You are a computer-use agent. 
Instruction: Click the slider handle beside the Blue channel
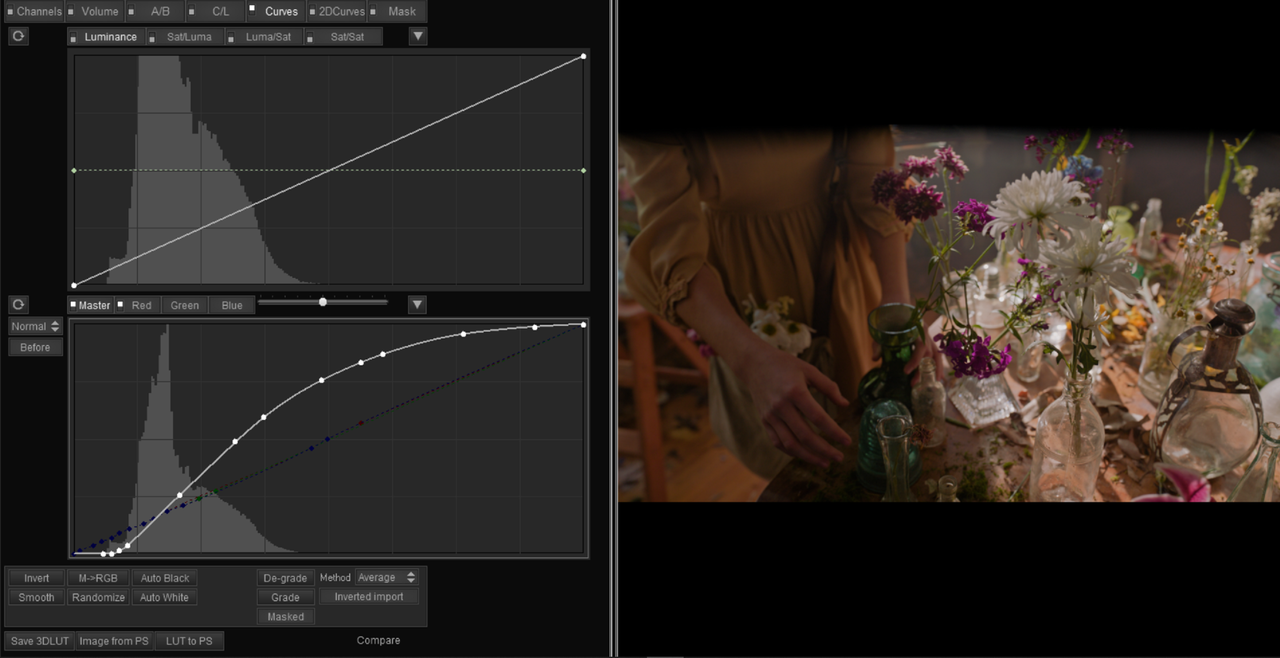coord(323,301)
